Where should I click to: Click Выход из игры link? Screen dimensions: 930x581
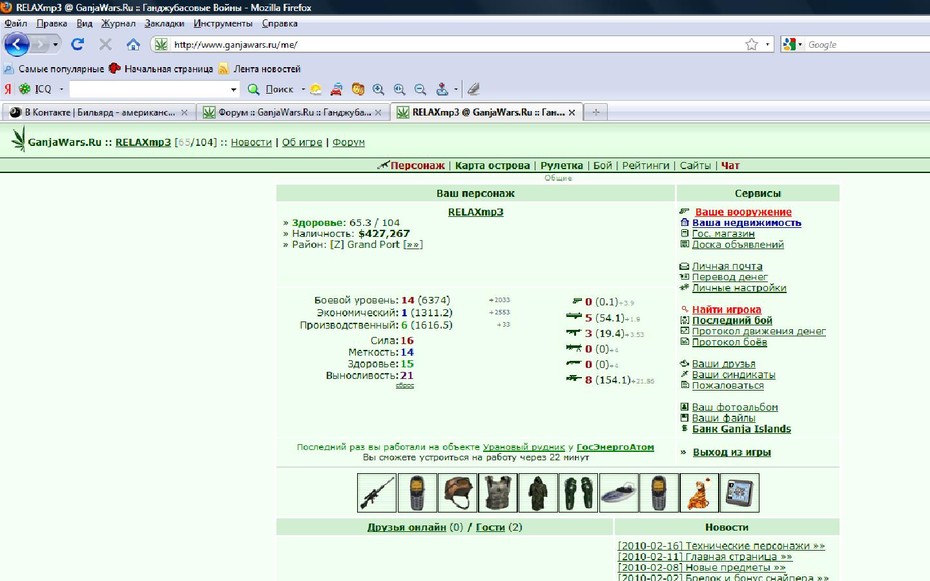(732, 452)
